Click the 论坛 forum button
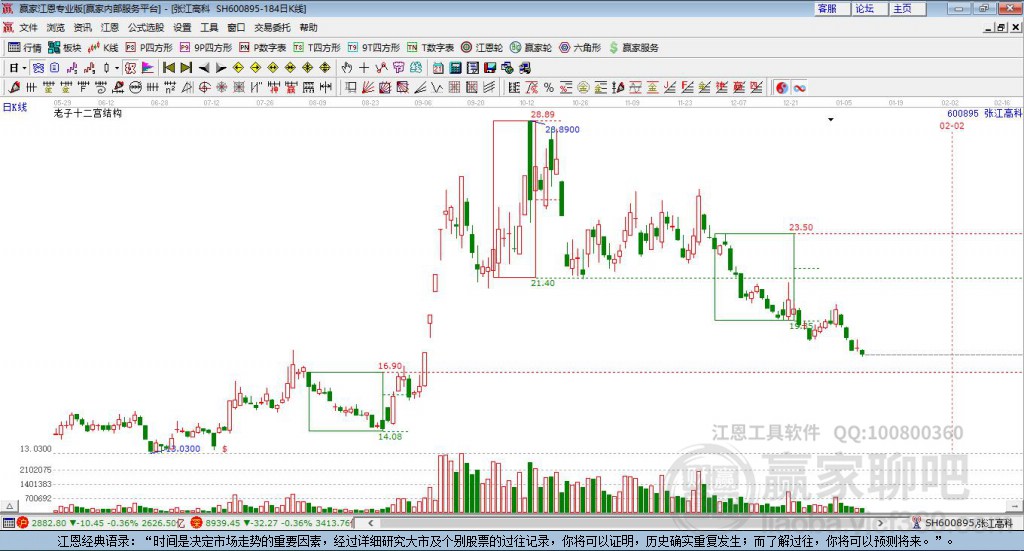The width and height of the screenshot is (1024, 551). [x=869, y=8]
